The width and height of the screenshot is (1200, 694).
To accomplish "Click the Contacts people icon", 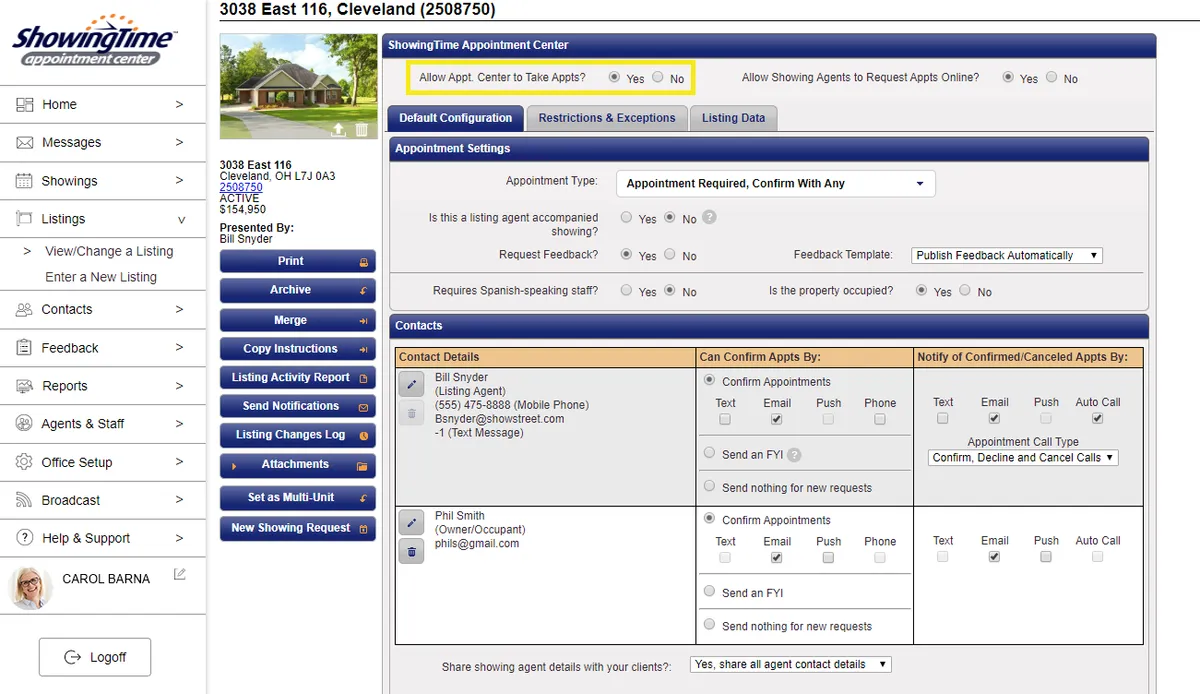I will [x=24, y=310].
